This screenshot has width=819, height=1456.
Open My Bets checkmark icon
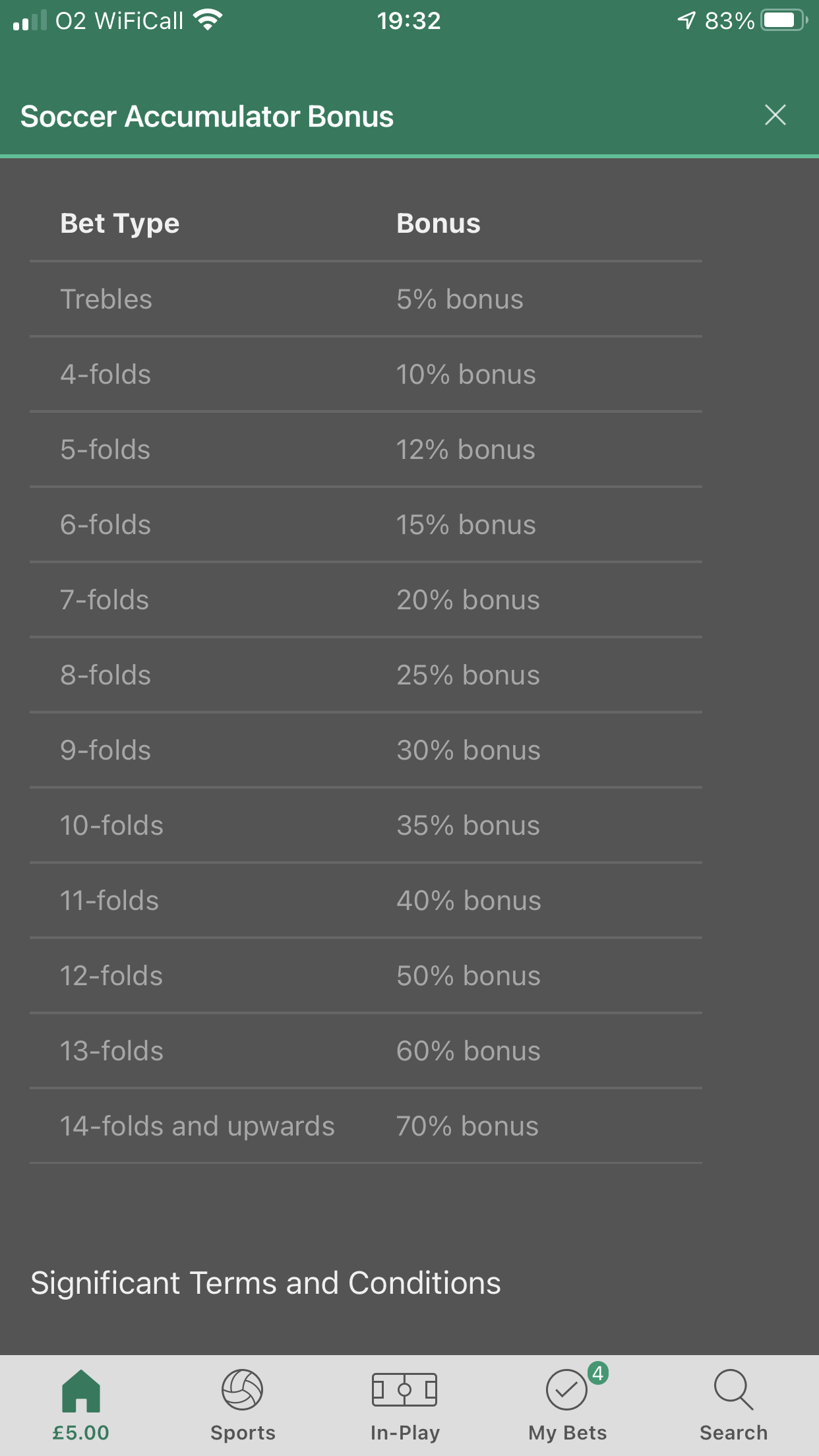click(x=566, y=1390)
